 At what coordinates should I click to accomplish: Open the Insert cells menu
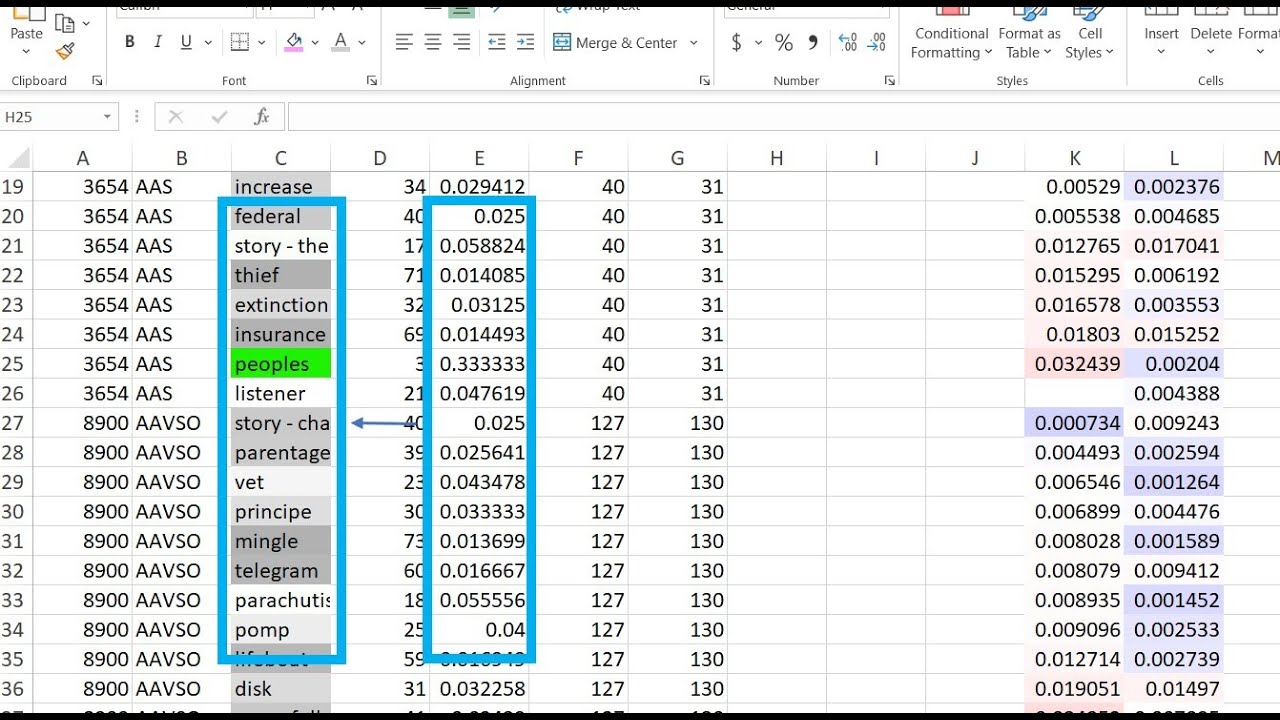(1161, 33)
